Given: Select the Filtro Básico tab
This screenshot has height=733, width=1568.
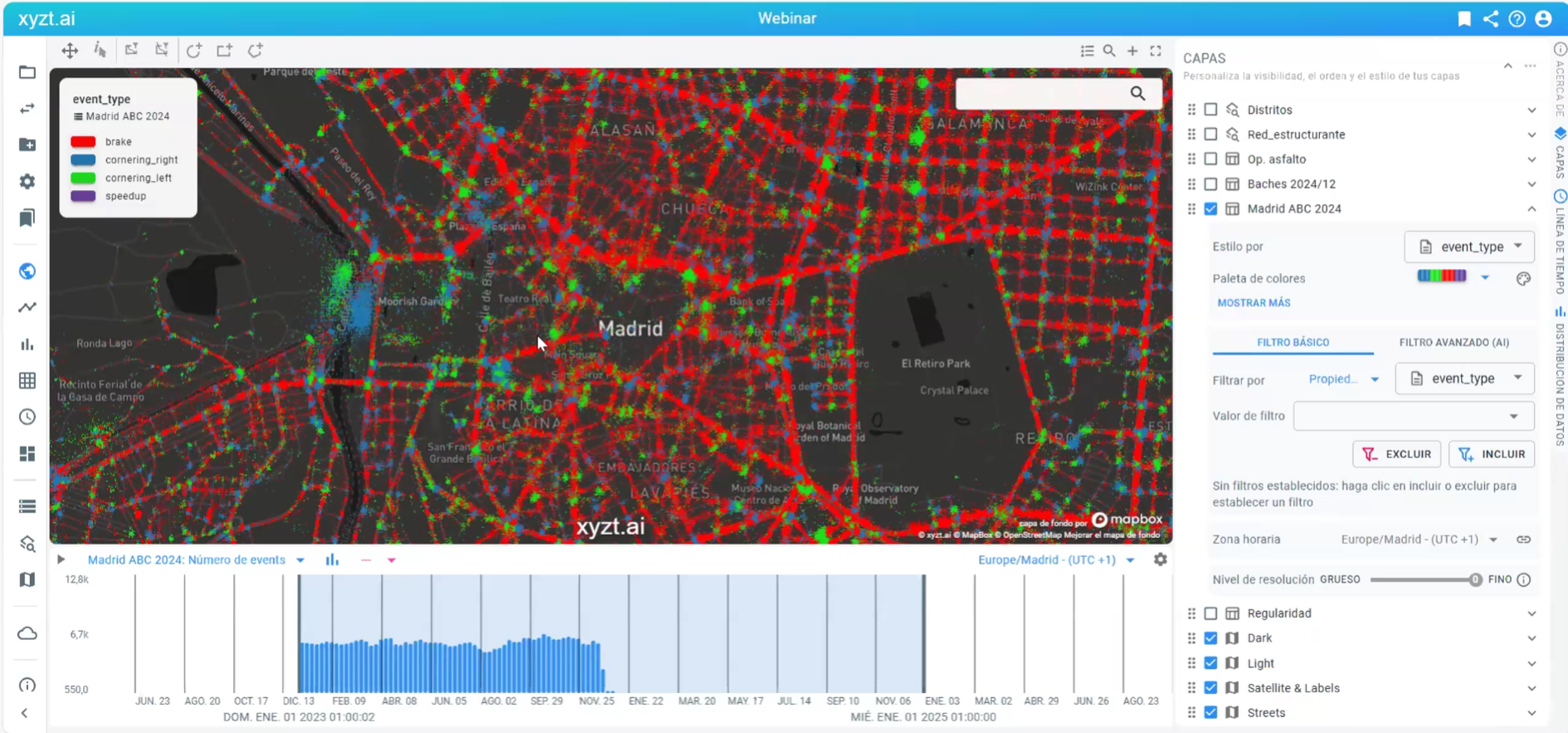Looking at the screenshot, I should pyautogui.click(x=1293, y=342).
